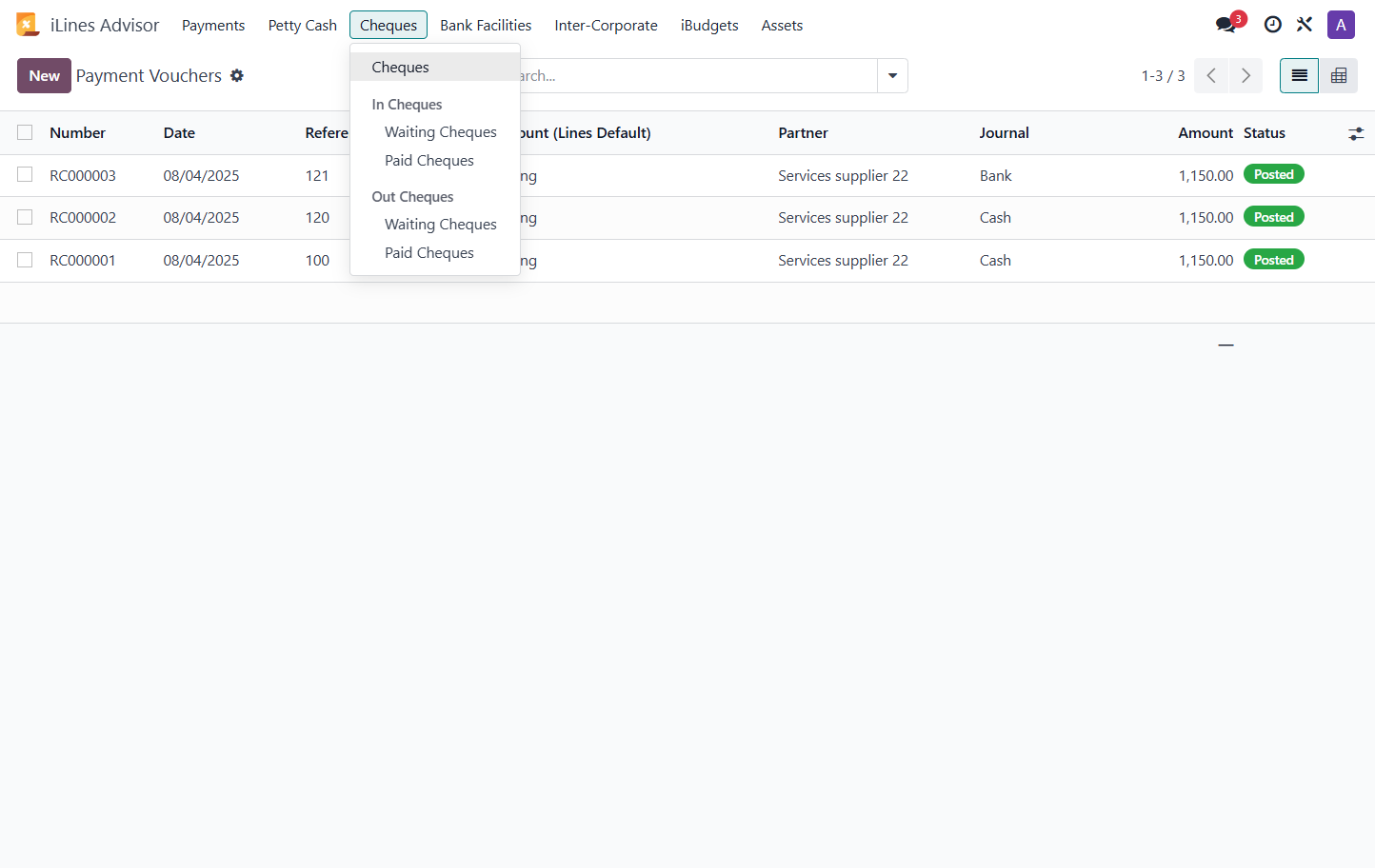
Task: Select Cheques entry in dropdown
Action: (x=435, y=68)
